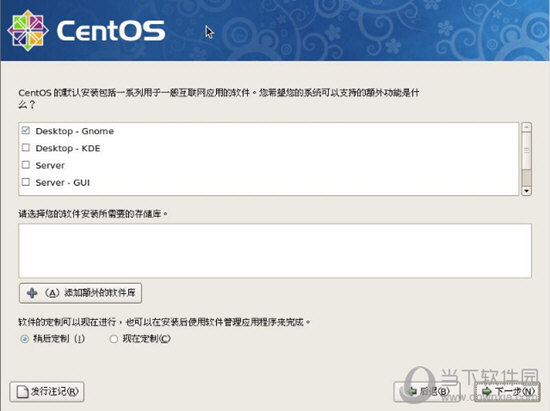Go back with the 后退 button
The height and width of the screenshot is (411, 550).
point(427,391)
